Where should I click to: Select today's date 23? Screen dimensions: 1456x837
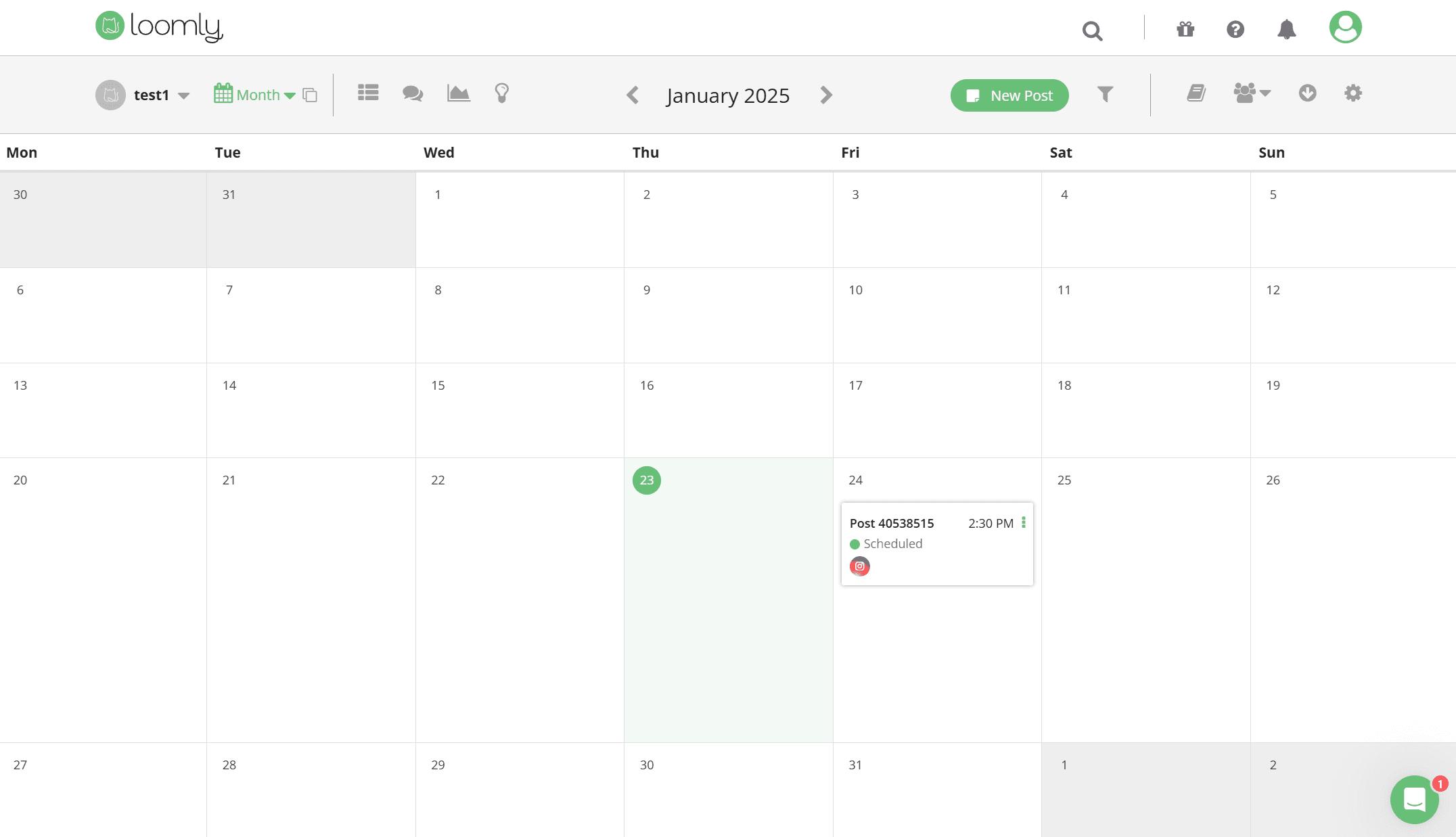pyautogui.click(x=647, y=480)
